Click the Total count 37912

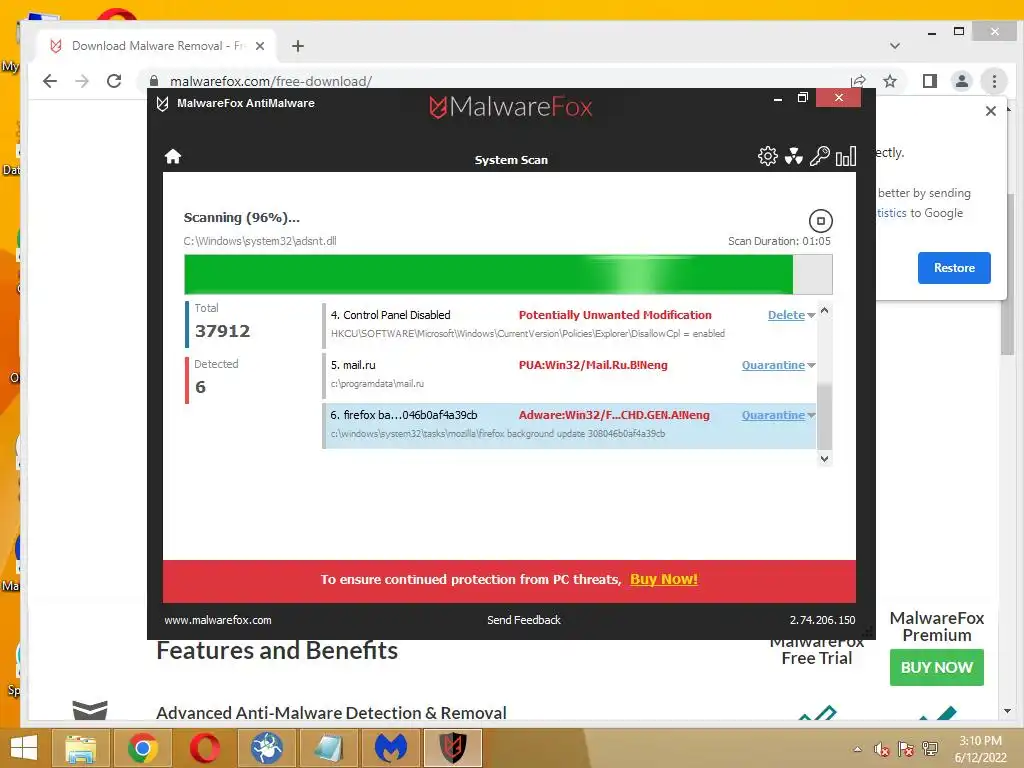point(222,331)
